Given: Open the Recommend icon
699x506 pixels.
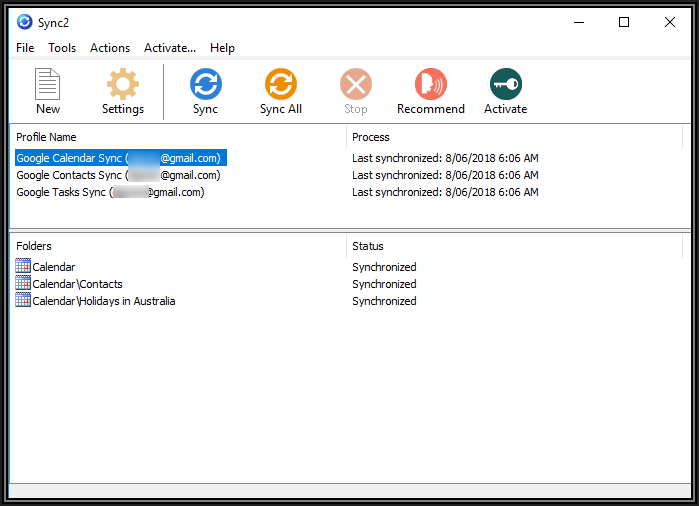Looking at the screenshot, I should coord(431,84).
